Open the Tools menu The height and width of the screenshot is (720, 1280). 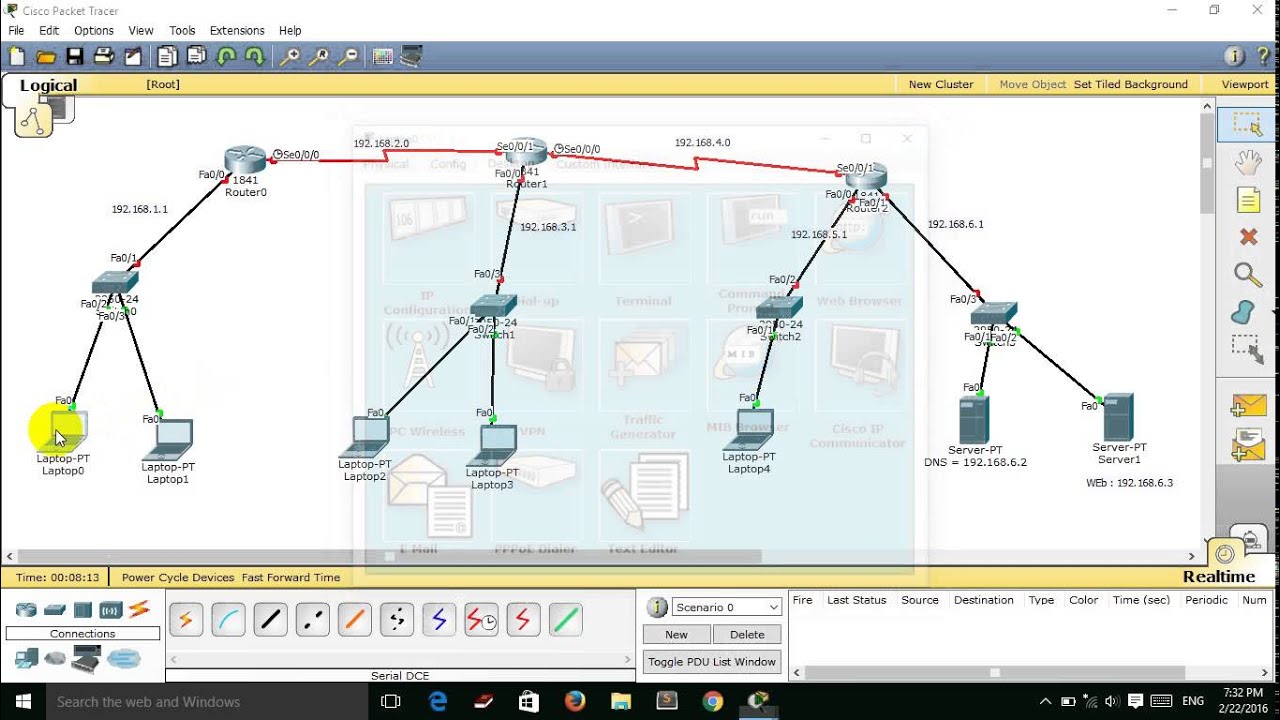pyautogui.click(x=182, y=31)
